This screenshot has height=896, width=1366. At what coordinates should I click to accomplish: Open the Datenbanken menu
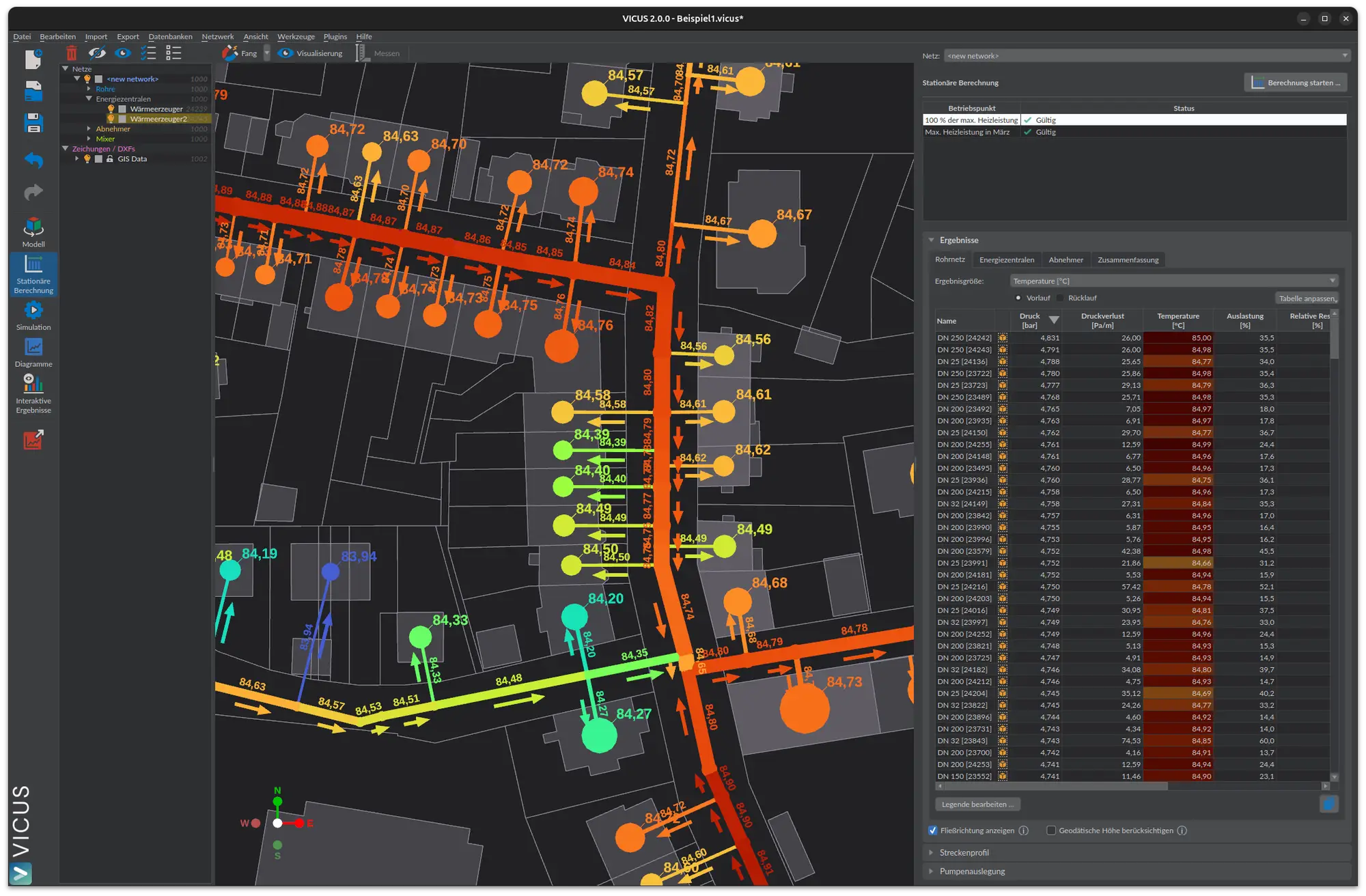pyautogui.click(x=170, y=37)
